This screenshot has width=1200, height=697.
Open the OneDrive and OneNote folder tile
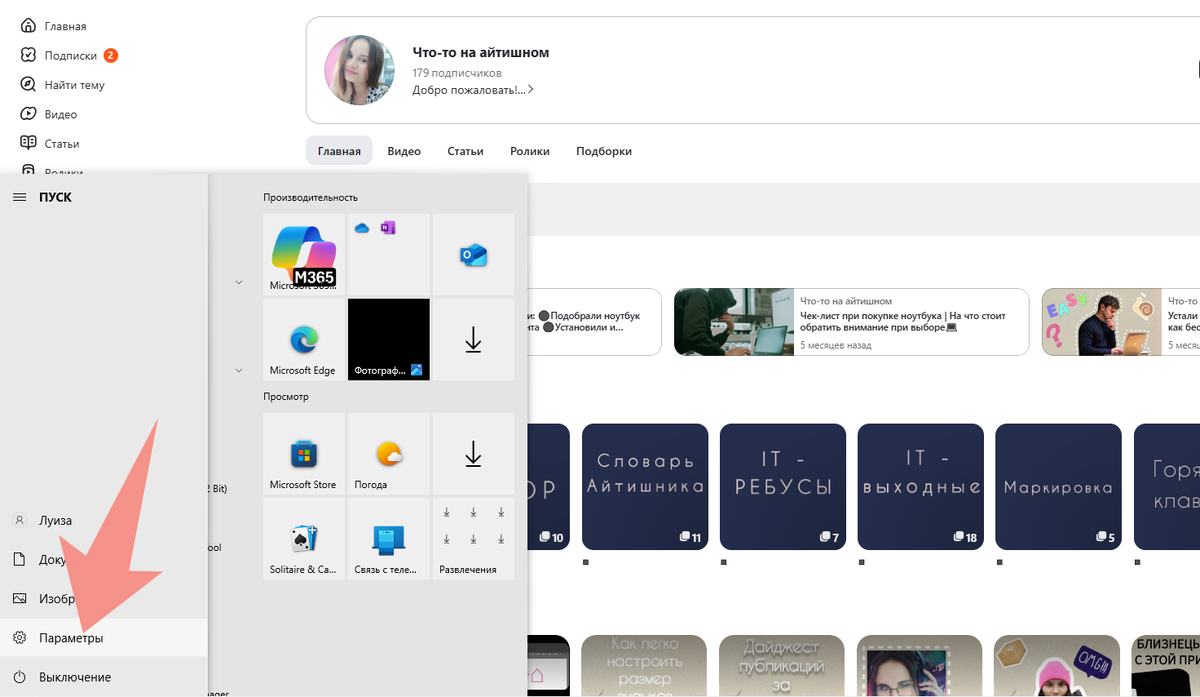click(389, 254)
